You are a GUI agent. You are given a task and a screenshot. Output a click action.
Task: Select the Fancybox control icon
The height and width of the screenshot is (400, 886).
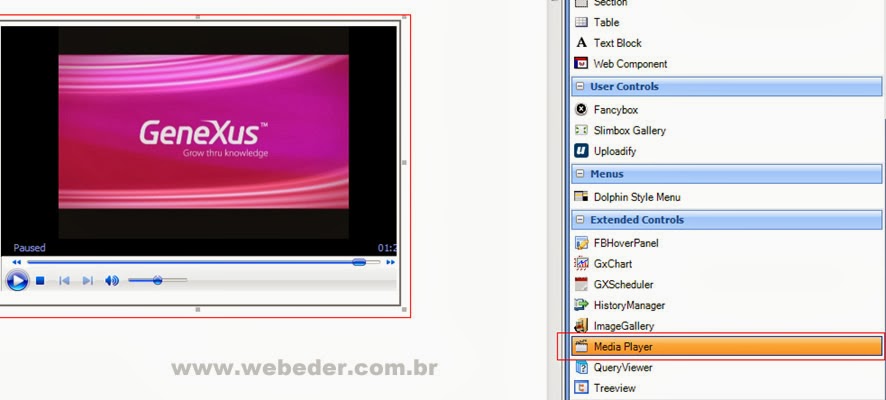click(581, 110)
